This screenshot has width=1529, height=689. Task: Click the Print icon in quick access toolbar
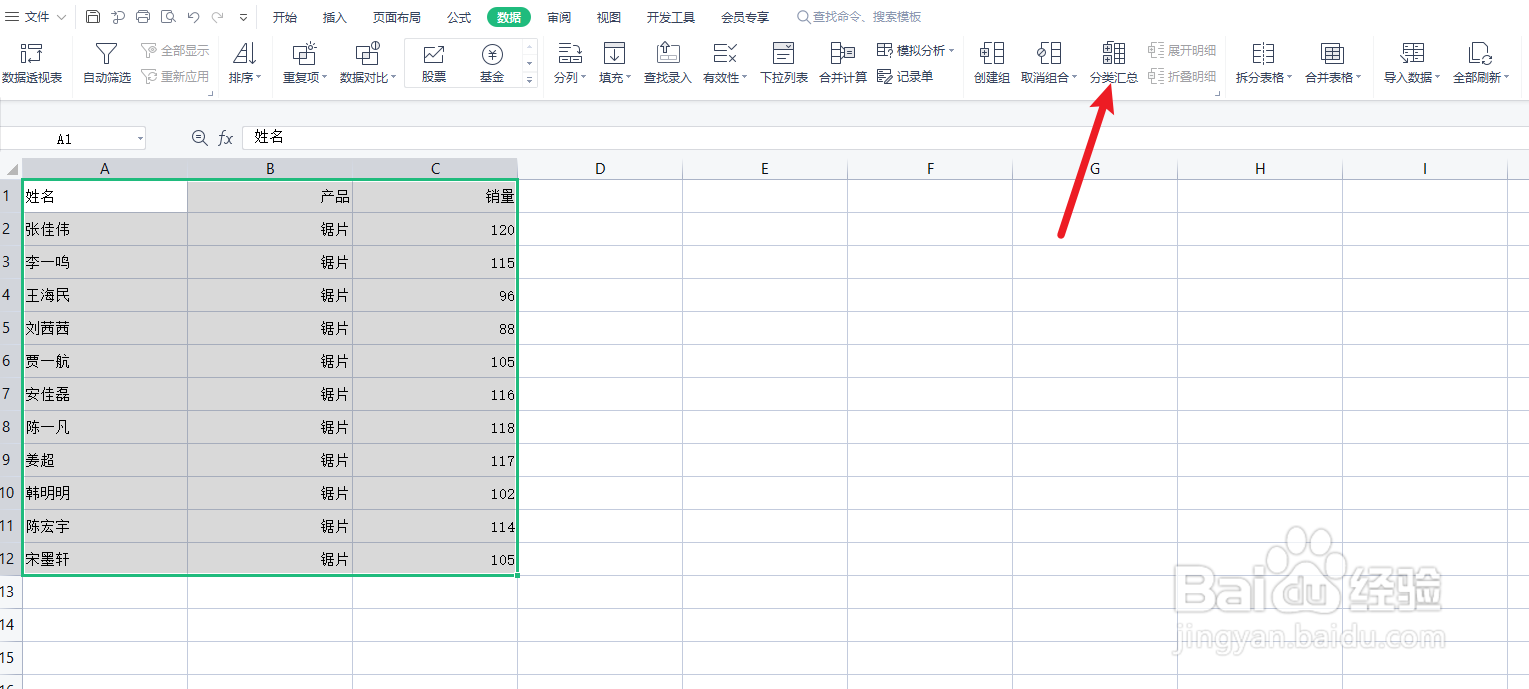click(143, 17)
